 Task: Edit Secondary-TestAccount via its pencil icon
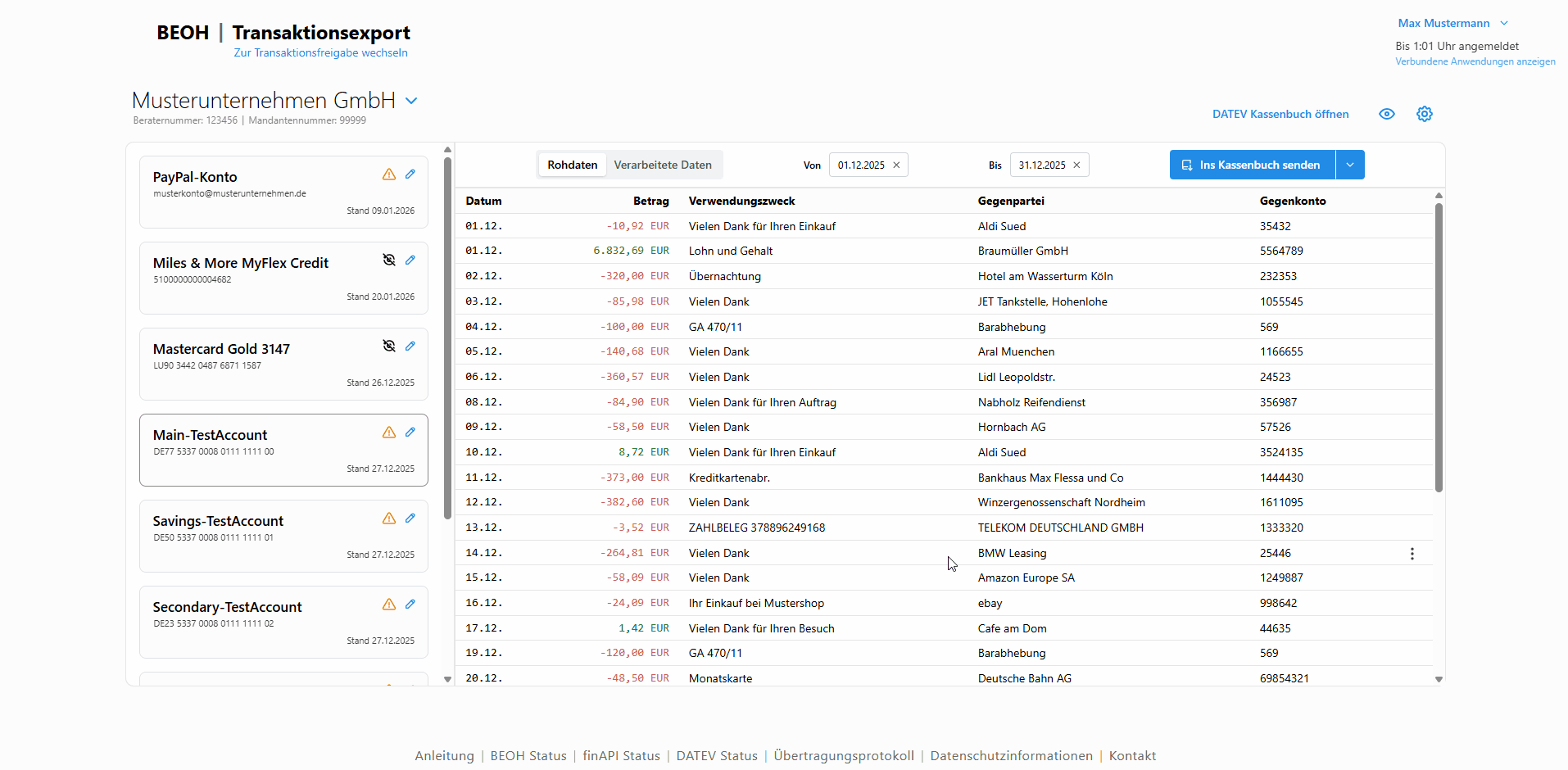click(410, 604)
